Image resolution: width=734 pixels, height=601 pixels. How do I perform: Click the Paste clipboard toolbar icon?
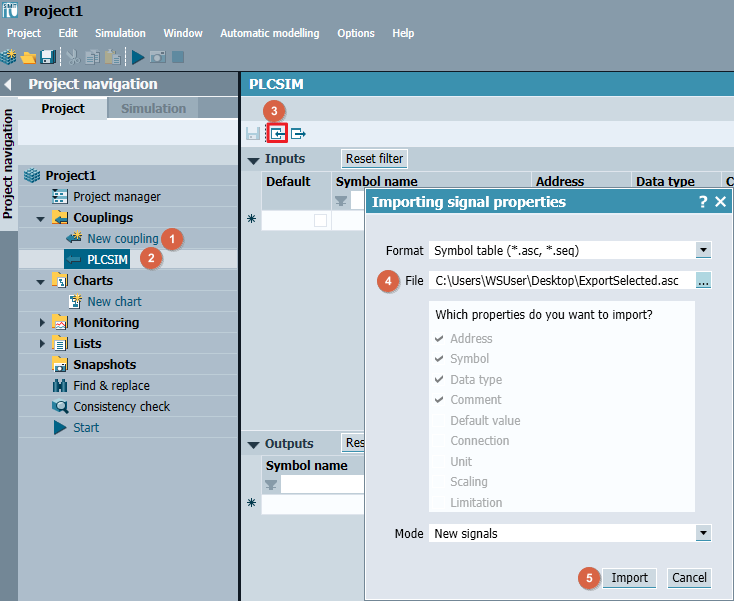point(112,57)
